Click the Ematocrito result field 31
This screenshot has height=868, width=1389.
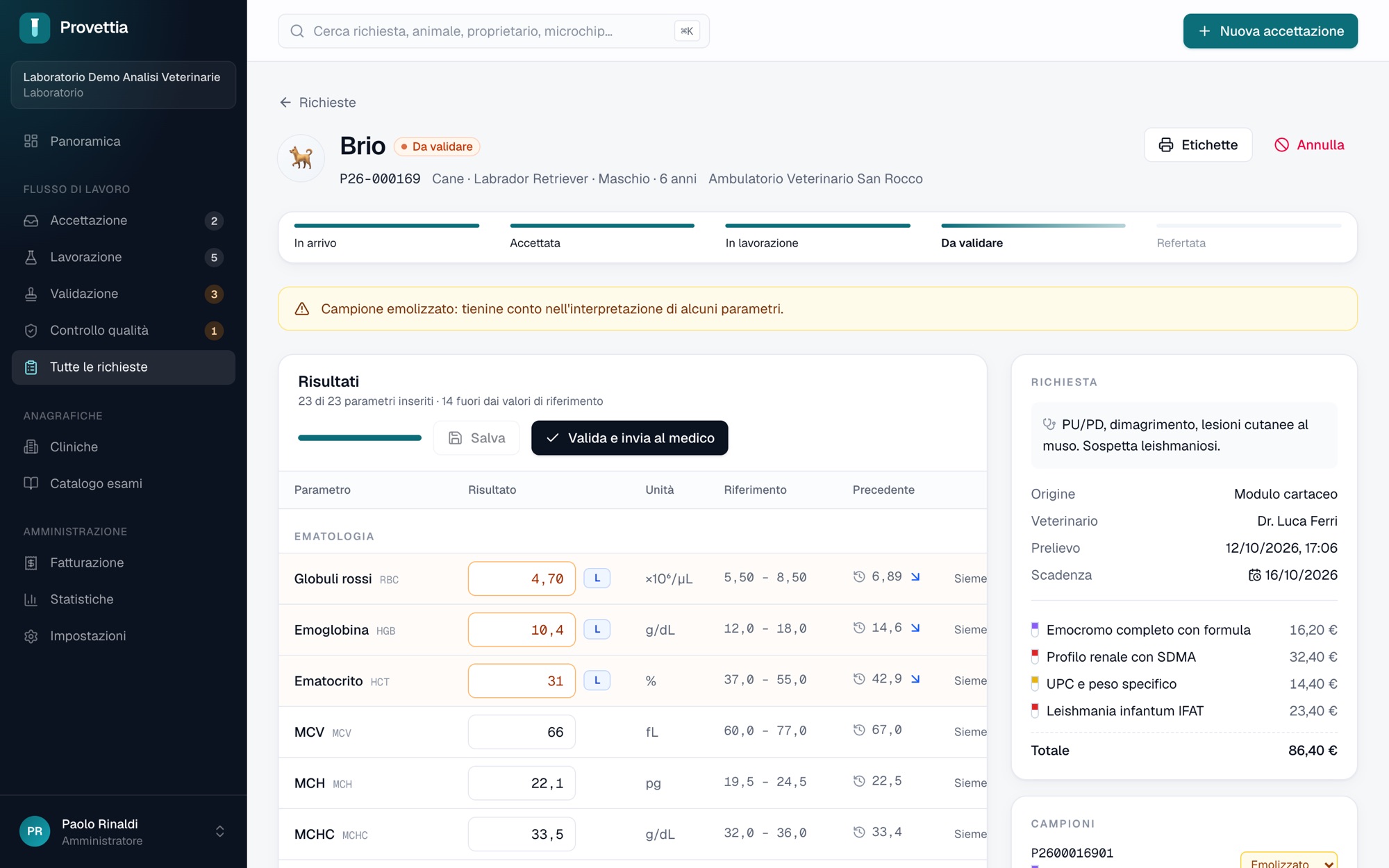[x=522, y=681]
